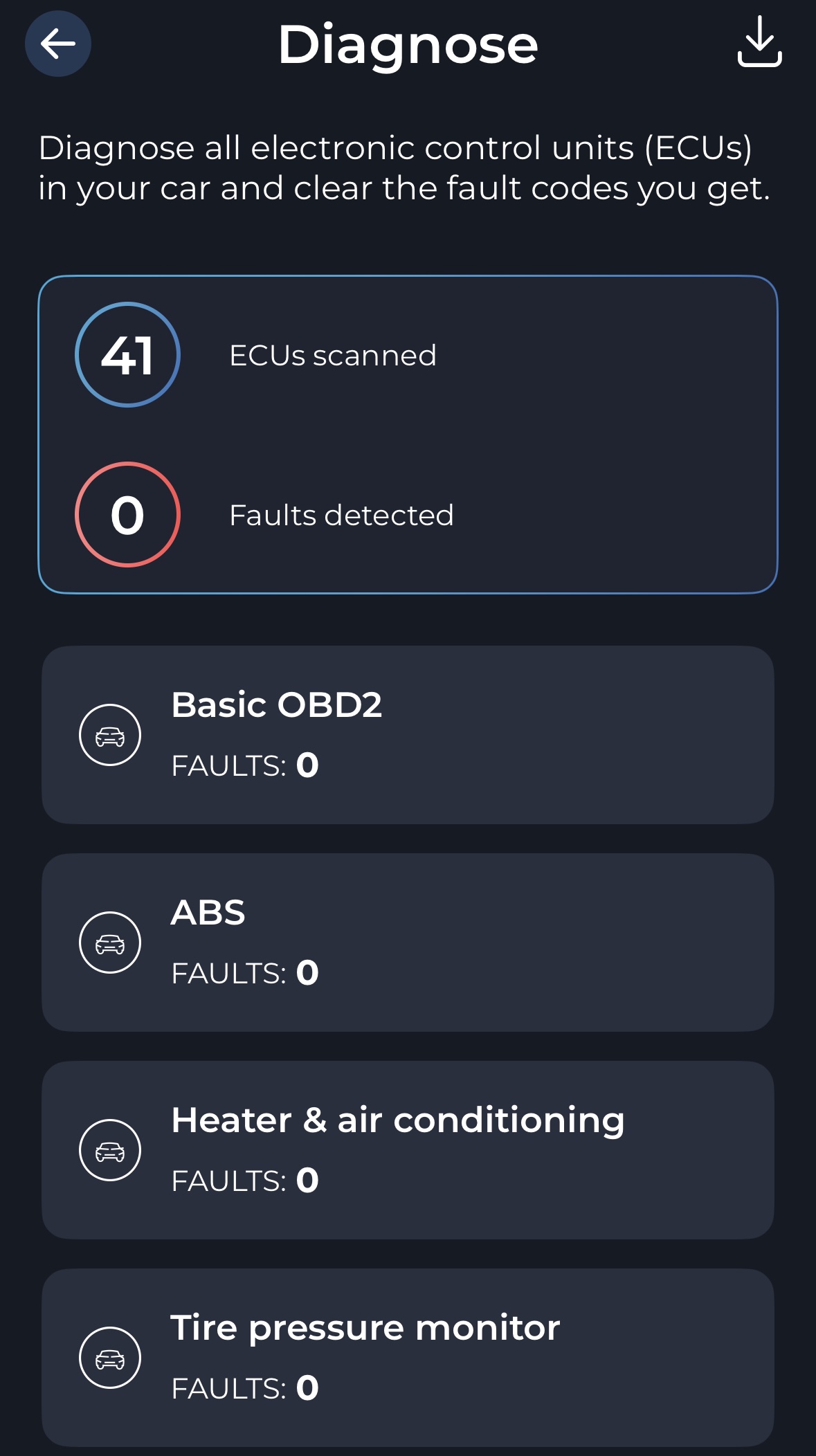
Task: Tap the Tire pressure monitor car icon
Action: 110,1358
